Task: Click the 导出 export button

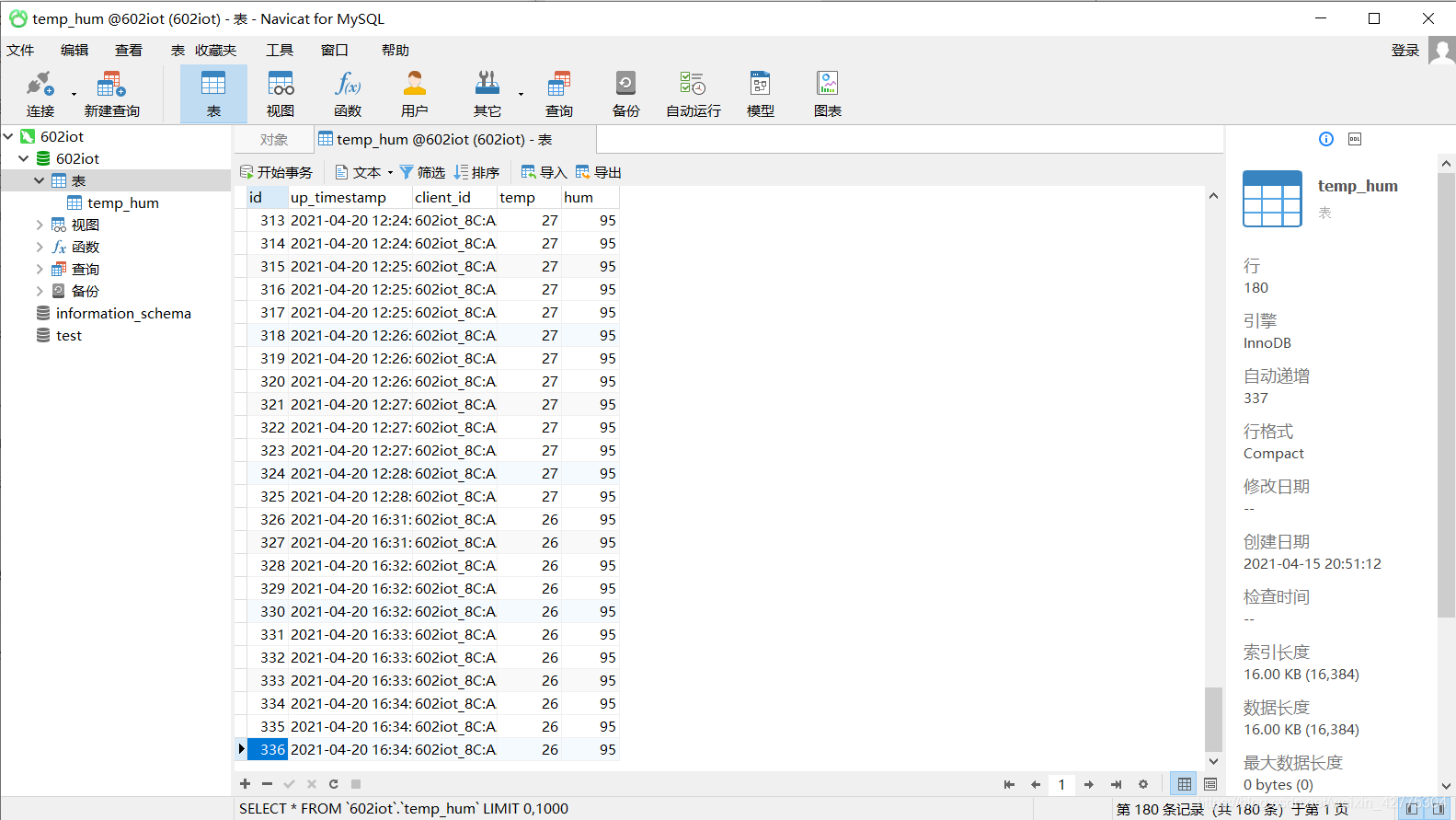Action: 598,172
